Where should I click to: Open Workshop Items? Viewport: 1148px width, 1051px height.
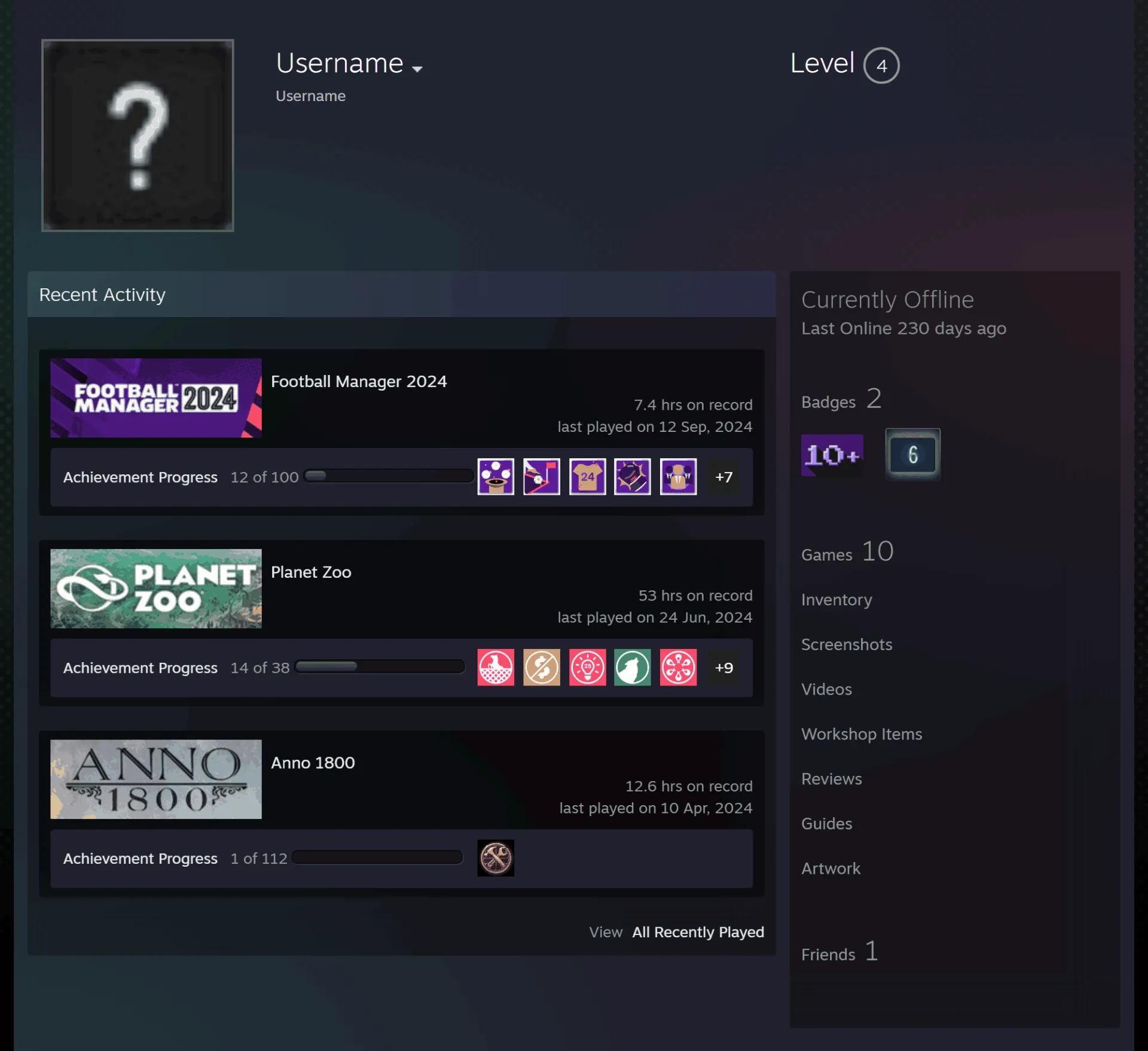click(862, 734)
